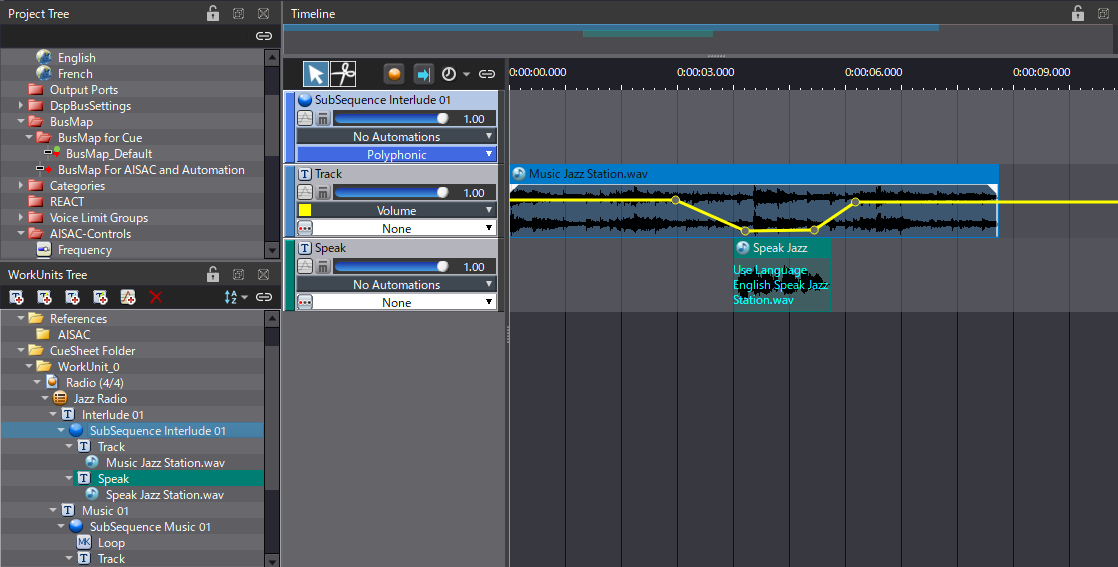This screenshot has height=567, width=1118.
Task: Click the red-dots icon in the Track row
Action: coord(305,228)
